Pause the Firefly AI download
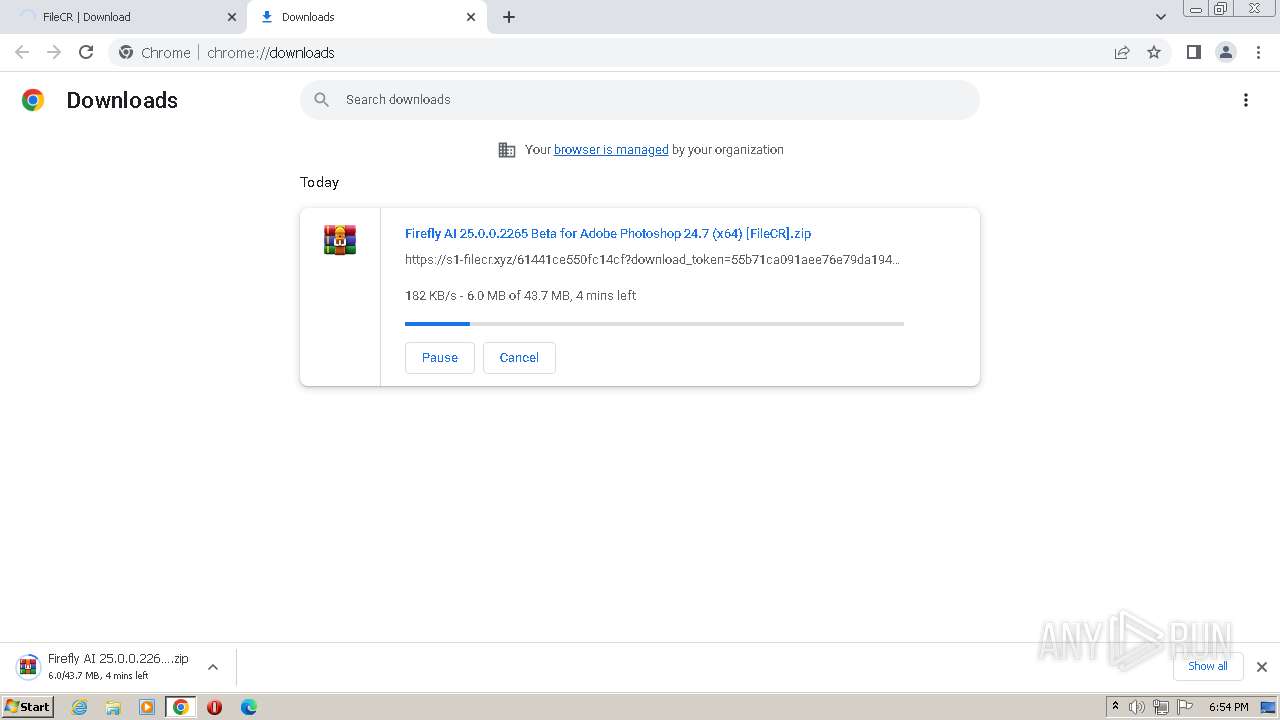This screenshot has width=1280, height=720. pyautogui.click(x=440, y=358)
